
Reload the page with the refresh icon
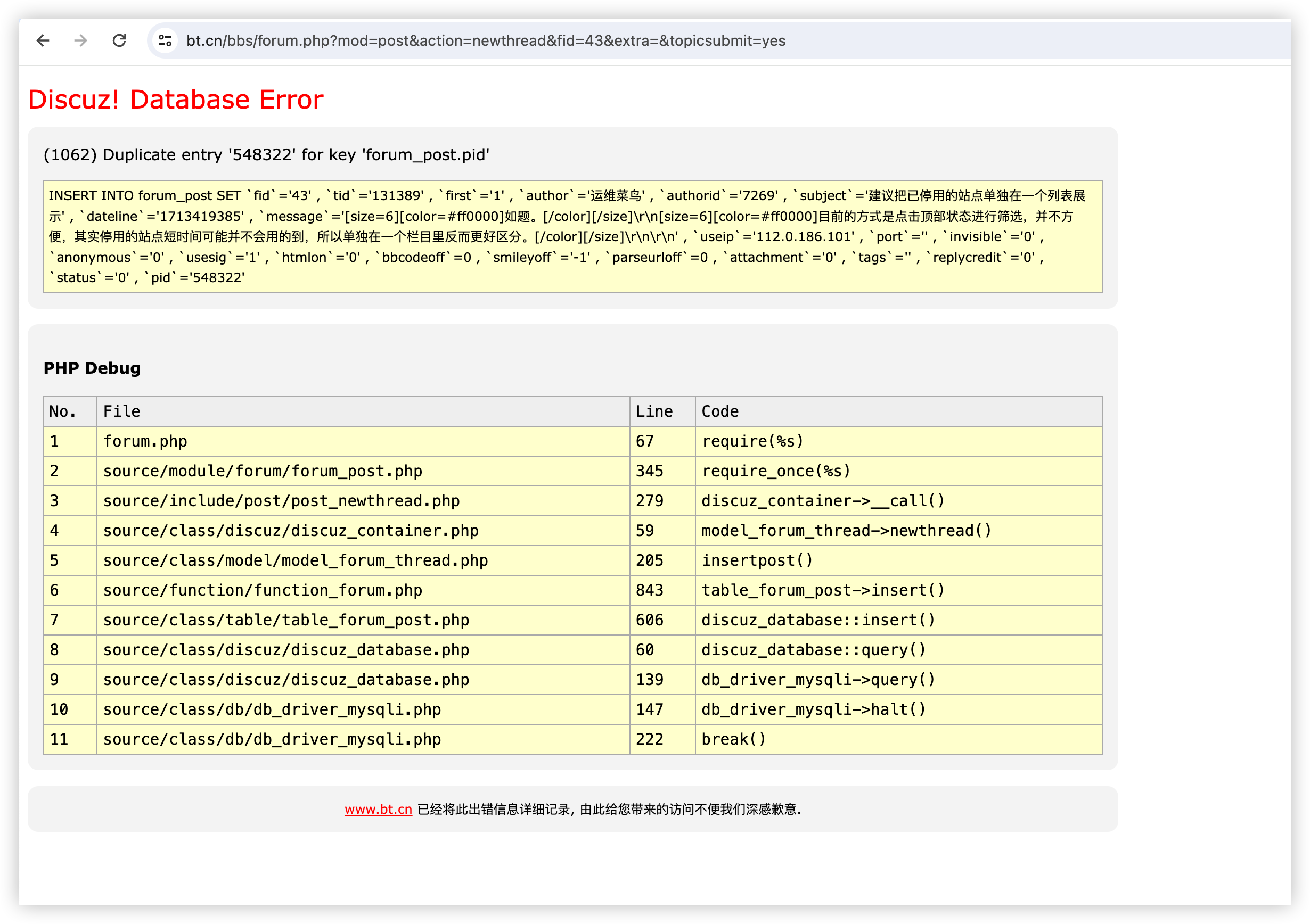tap(119, 40)
